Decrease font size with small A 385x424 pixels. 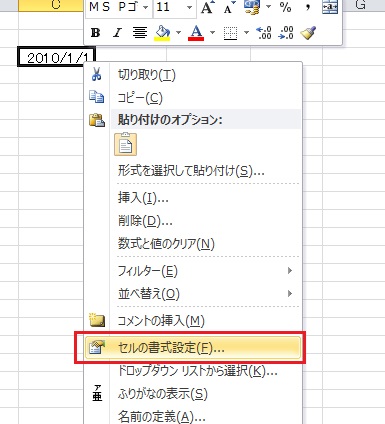(x=229, y=7)
